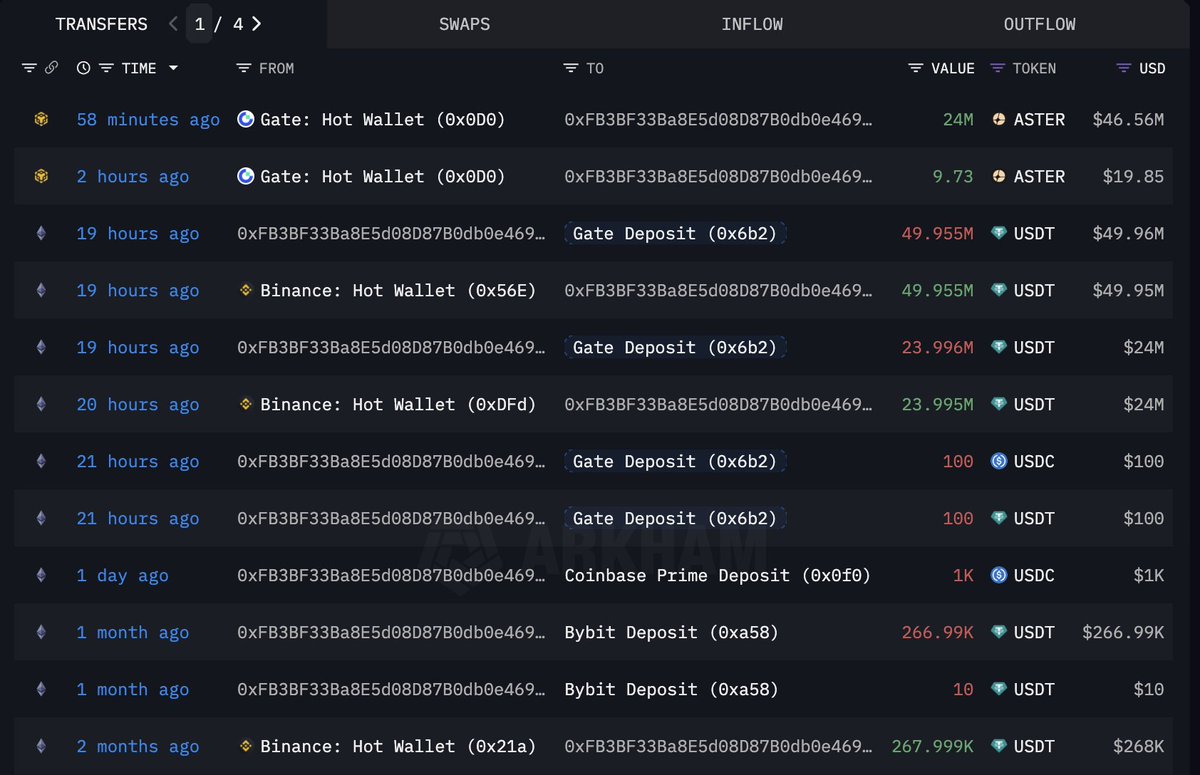This screenshot has height=775, width=1200.
Task: Open the TOKEN column filter
Action: tap(997, 68)
